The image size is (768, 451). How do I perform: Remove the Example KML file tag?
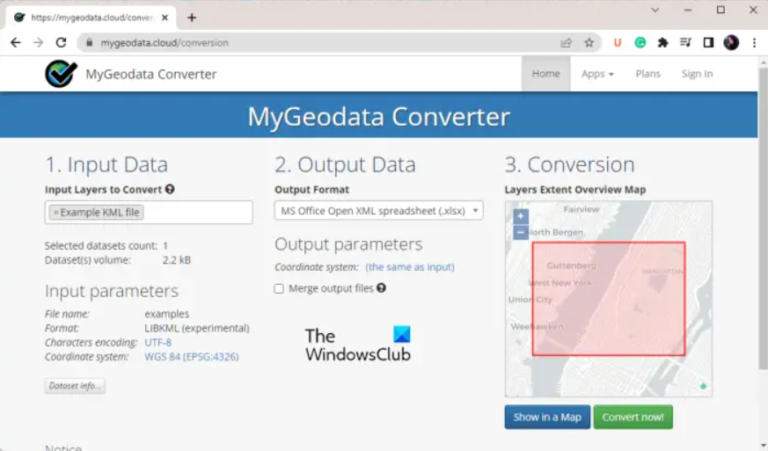coord(55,213)
